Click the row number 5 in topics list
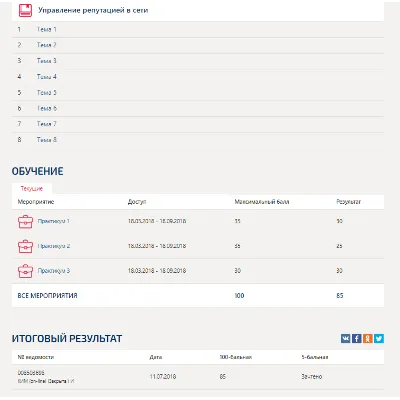The image size is (400, 400). [x=19, y=92]
